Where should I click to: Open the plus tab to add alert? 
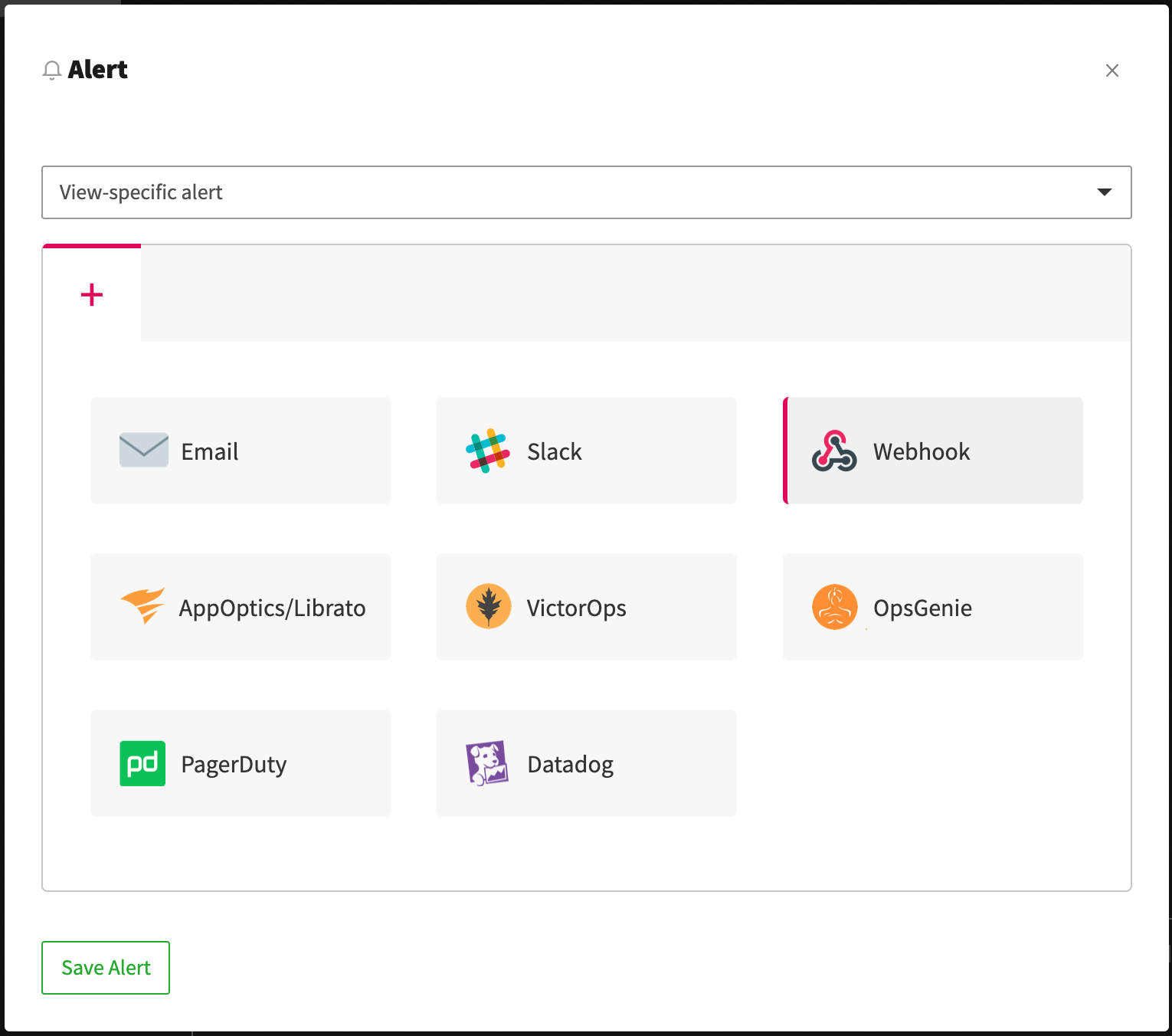click(x=92, y=294)
